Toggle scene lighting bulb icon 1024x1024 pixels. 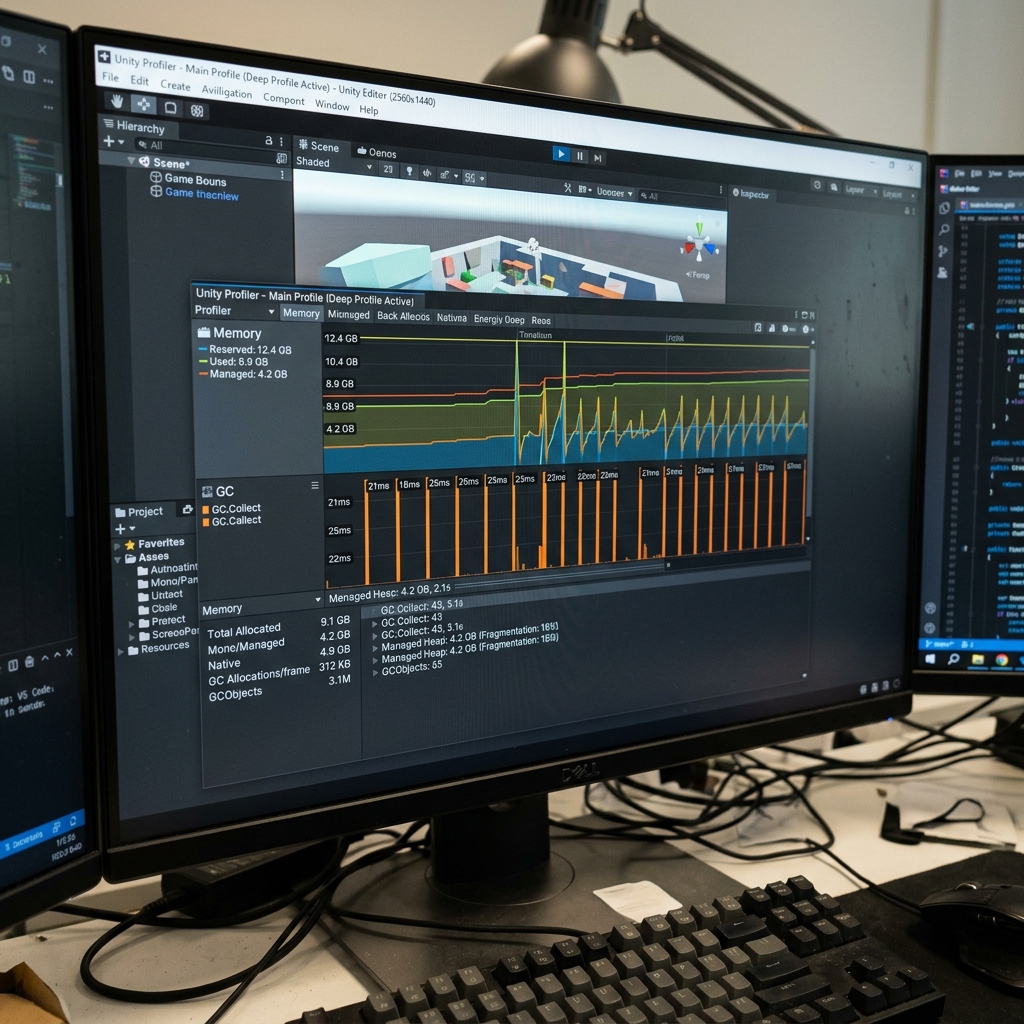(x=409, y=171)
